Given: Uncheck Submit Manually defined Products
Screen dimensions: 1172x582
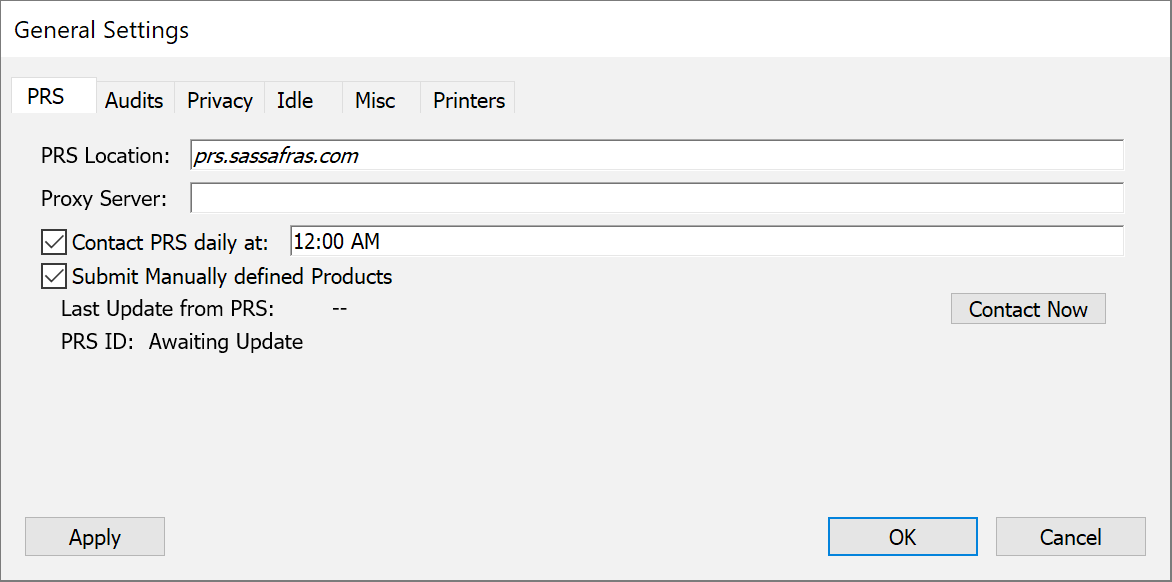Looking at the screenshot, I should pyautogui.click(x=52, y=276).
